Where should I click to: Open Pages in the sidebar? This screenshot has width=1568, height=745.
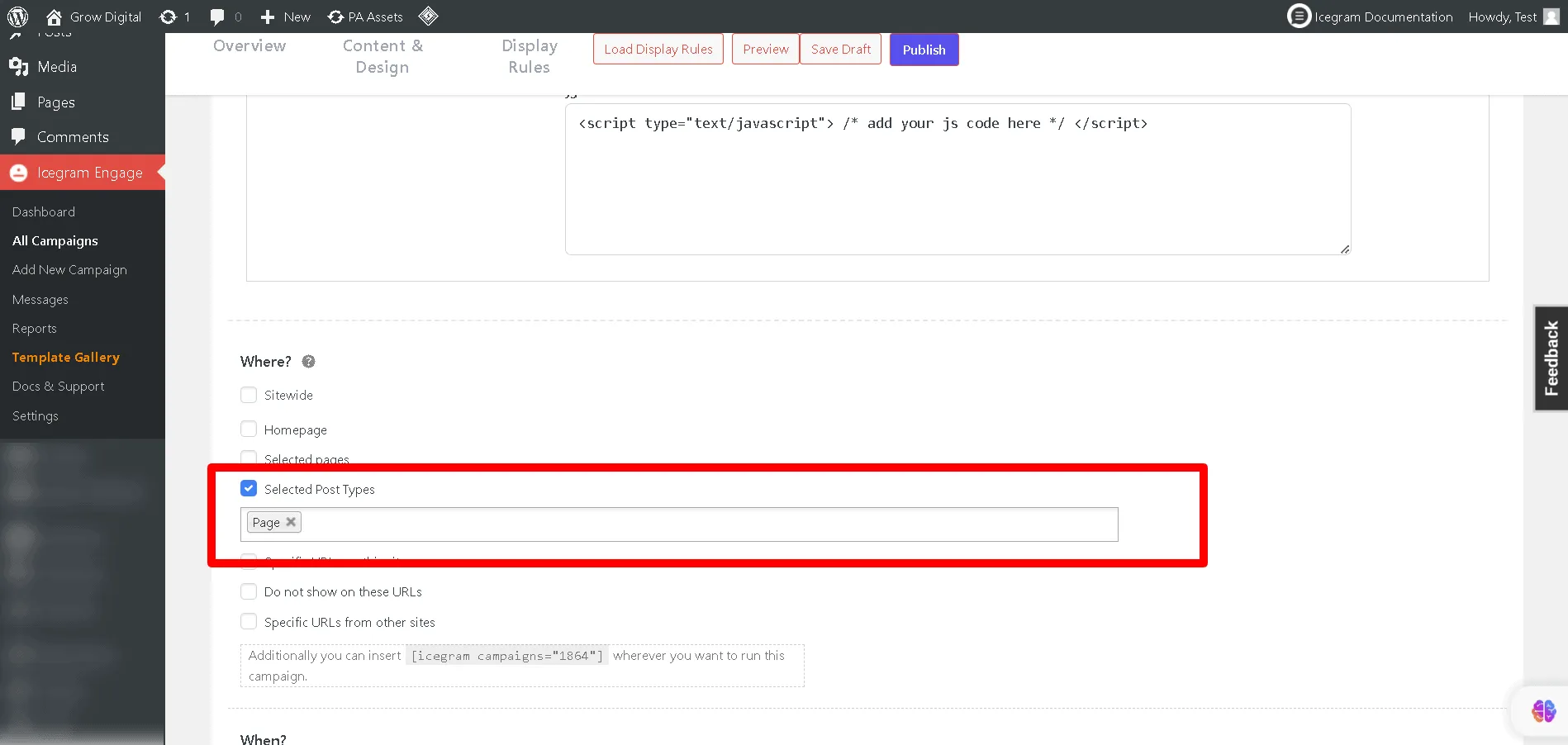pyautogui.click(x=56, y=102)
